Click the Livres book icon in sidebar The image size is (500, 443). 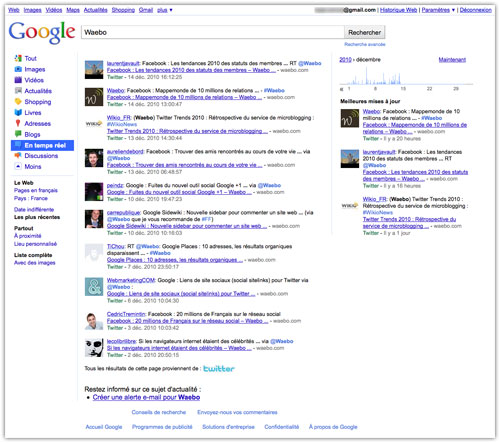click(x=18, y=112)
